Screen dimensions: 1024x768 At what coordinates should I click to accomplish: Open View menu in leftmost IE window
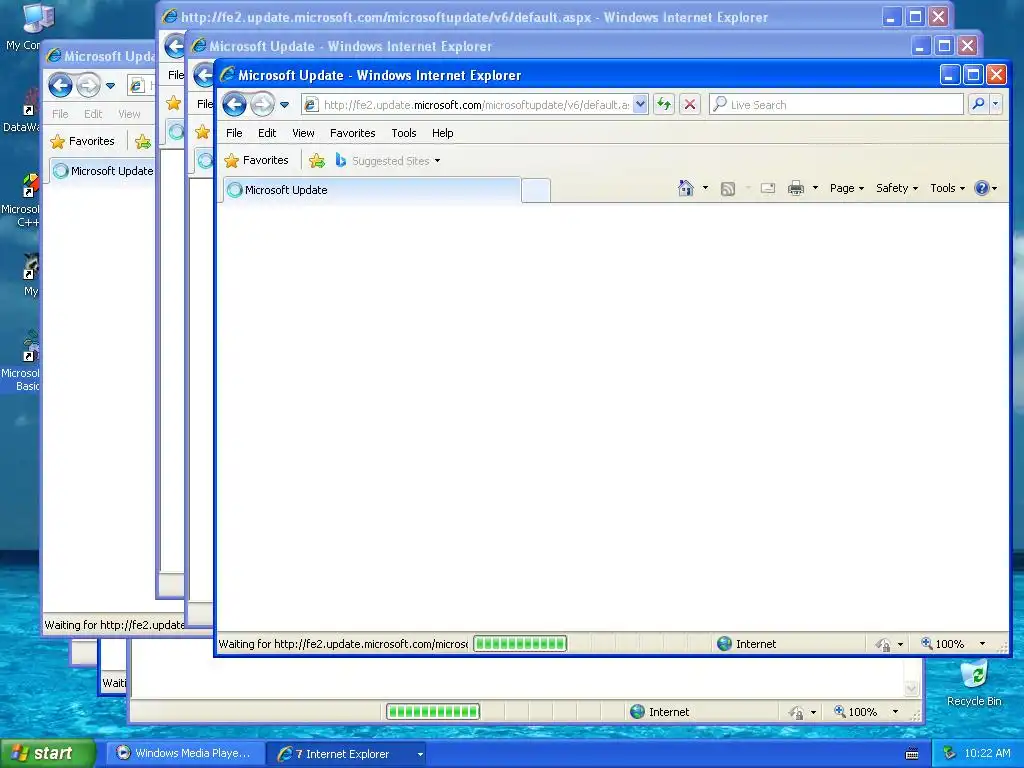(x=129, y=114)
